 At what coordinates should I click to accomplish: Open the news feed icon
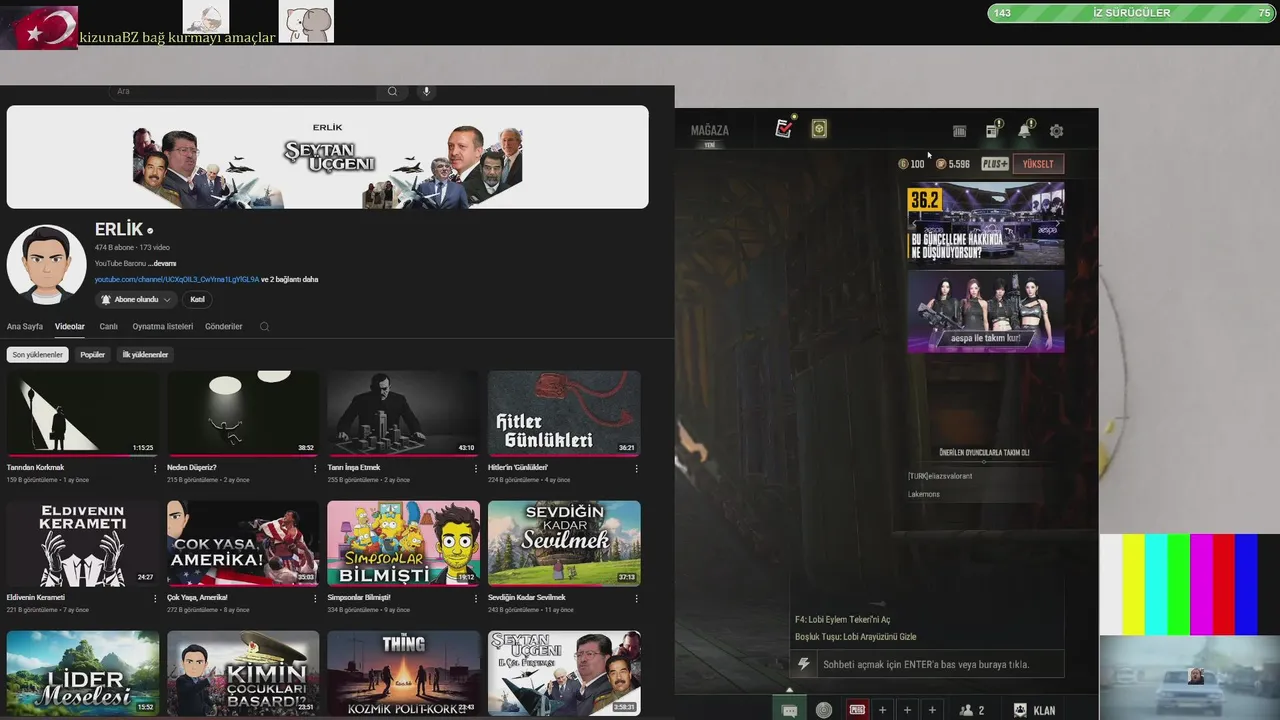coord(993,130)
